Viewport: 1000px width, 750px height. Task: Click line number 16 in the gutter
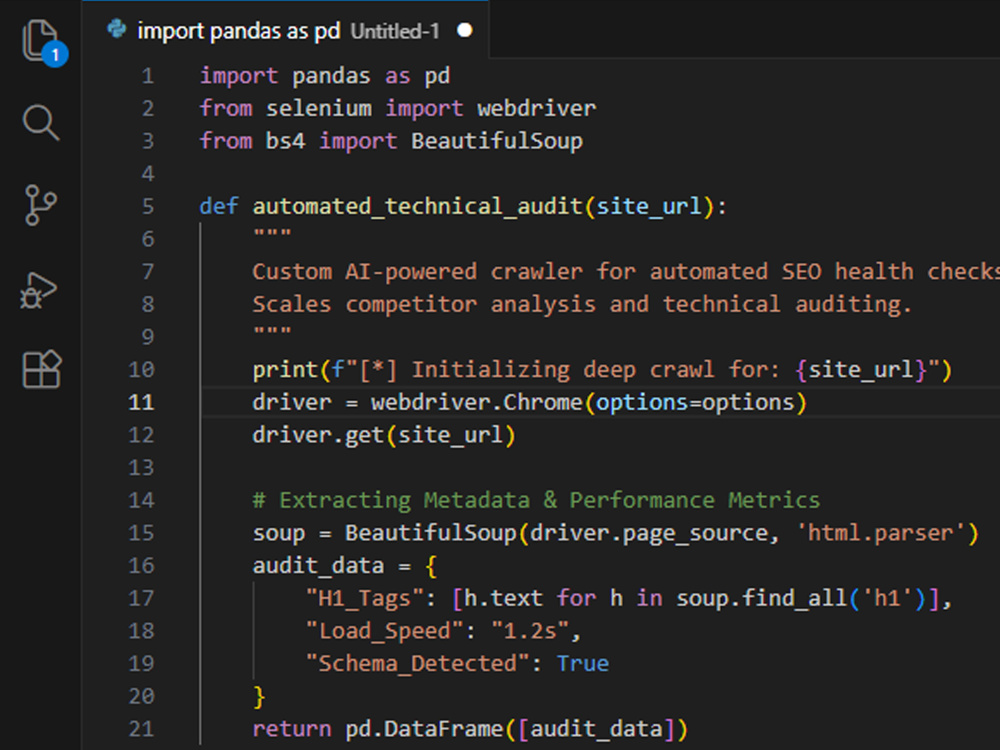pos(141,565)
